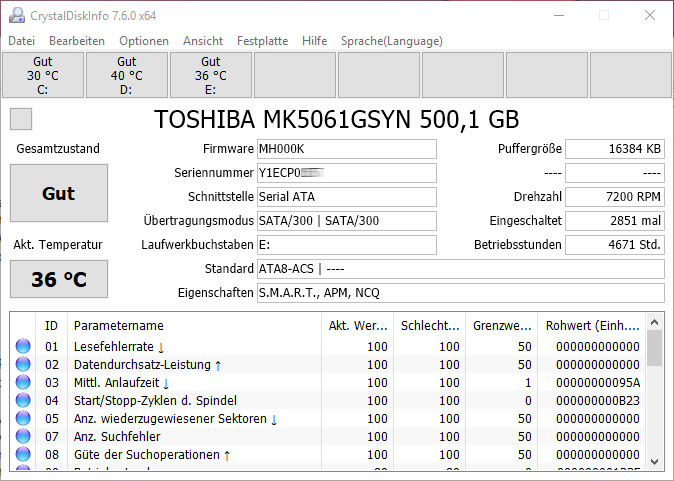Select Anz. wiederzugewiesener Sektoren row text

pyautogui.click(x=170, y=419)
